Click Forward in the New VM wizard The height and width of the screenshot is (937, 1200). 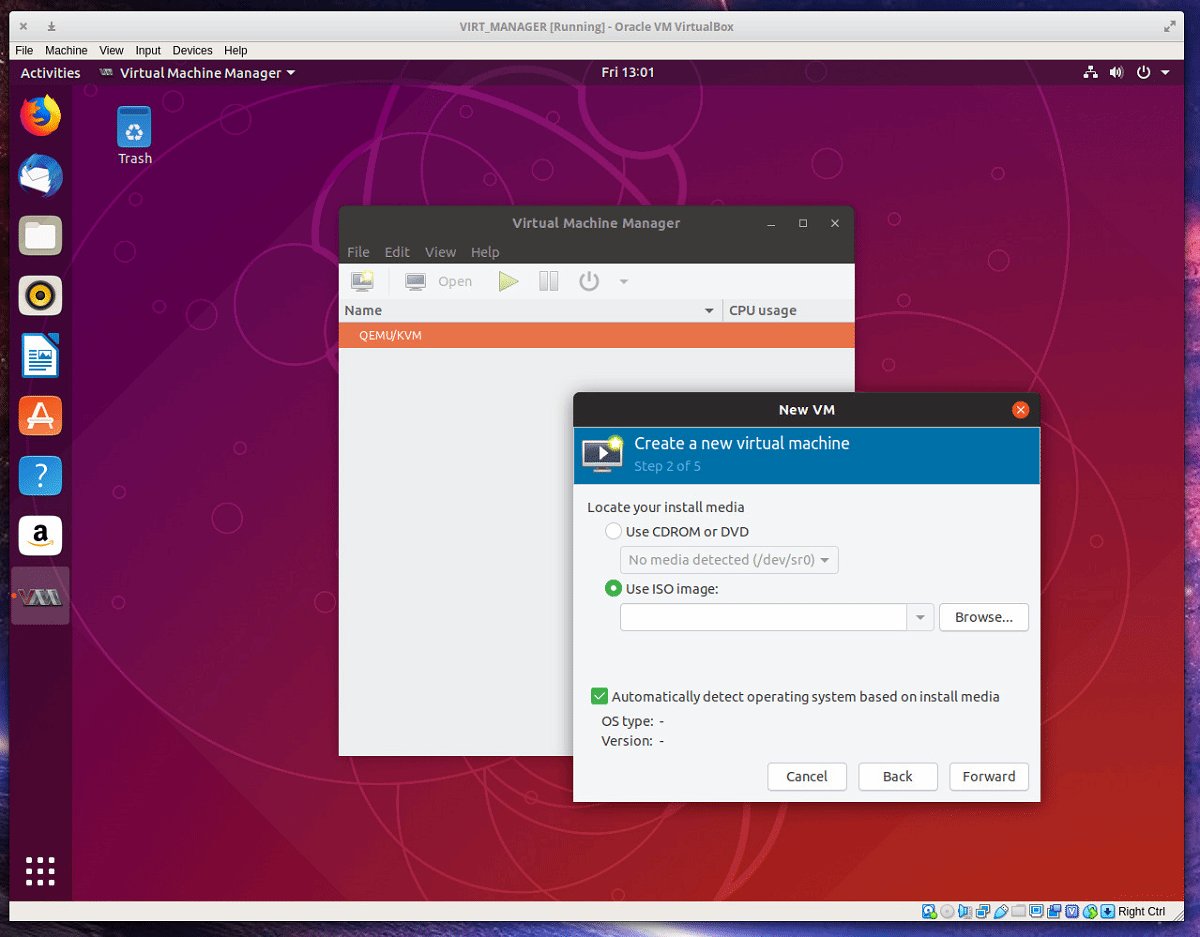(x=988, y=776)
